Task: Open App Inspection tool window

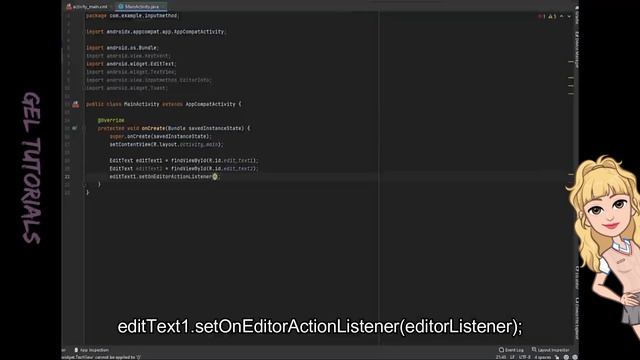Action: point(91,350)
